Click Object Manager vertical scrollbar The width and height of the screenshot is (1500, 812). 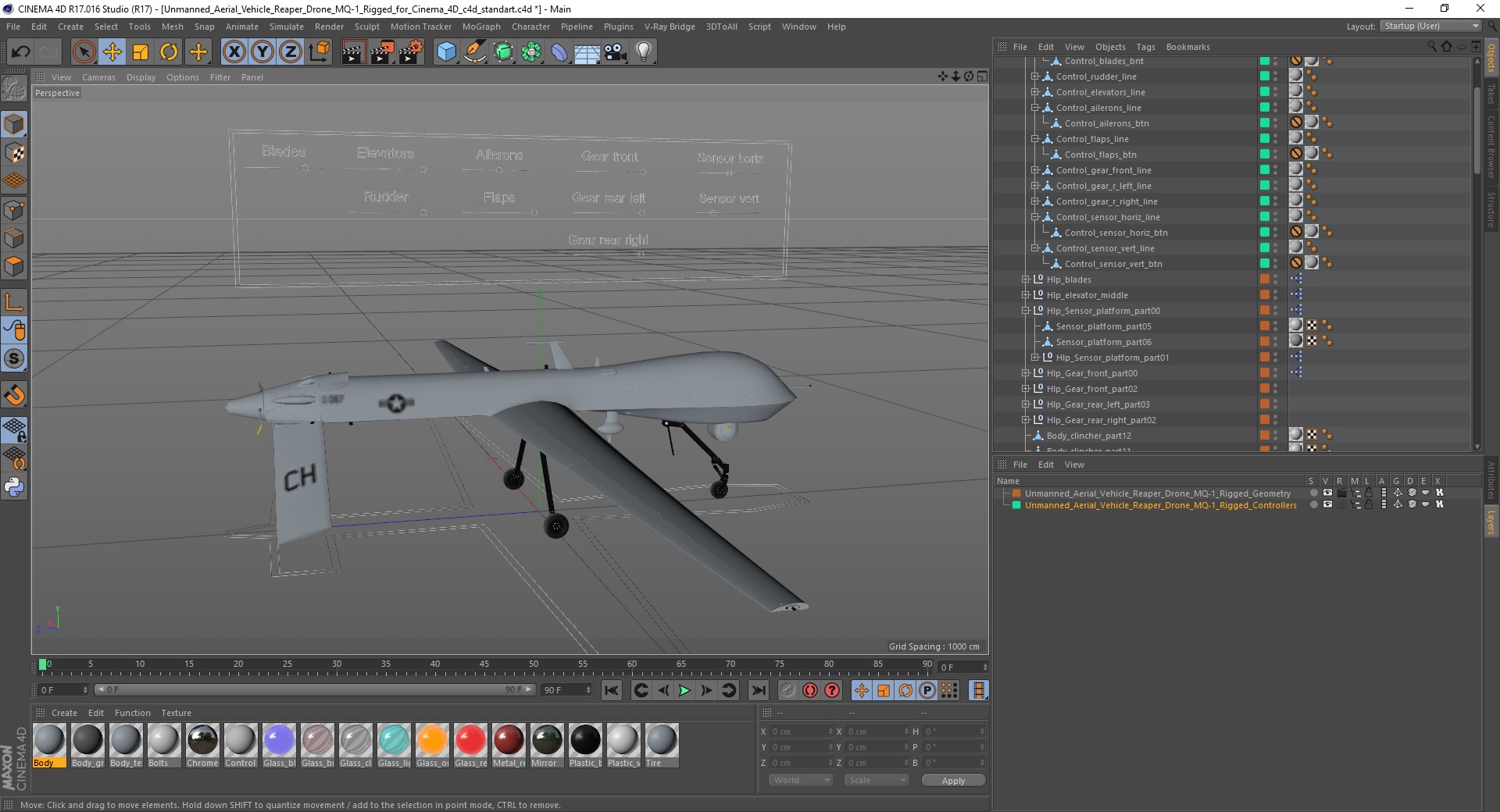[1477, 131]
